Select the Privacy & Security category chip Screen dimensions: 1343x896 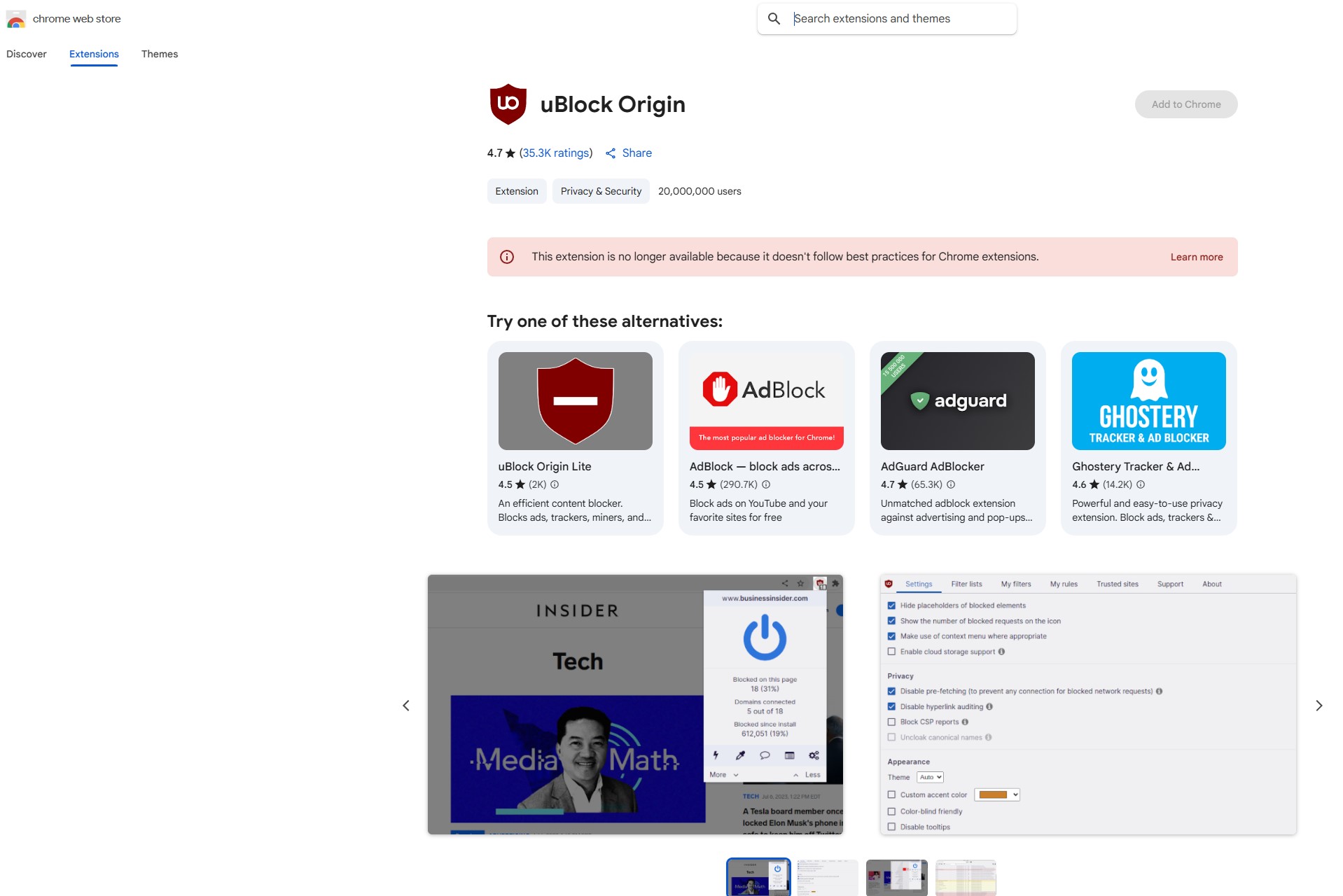tap(601, 191)
